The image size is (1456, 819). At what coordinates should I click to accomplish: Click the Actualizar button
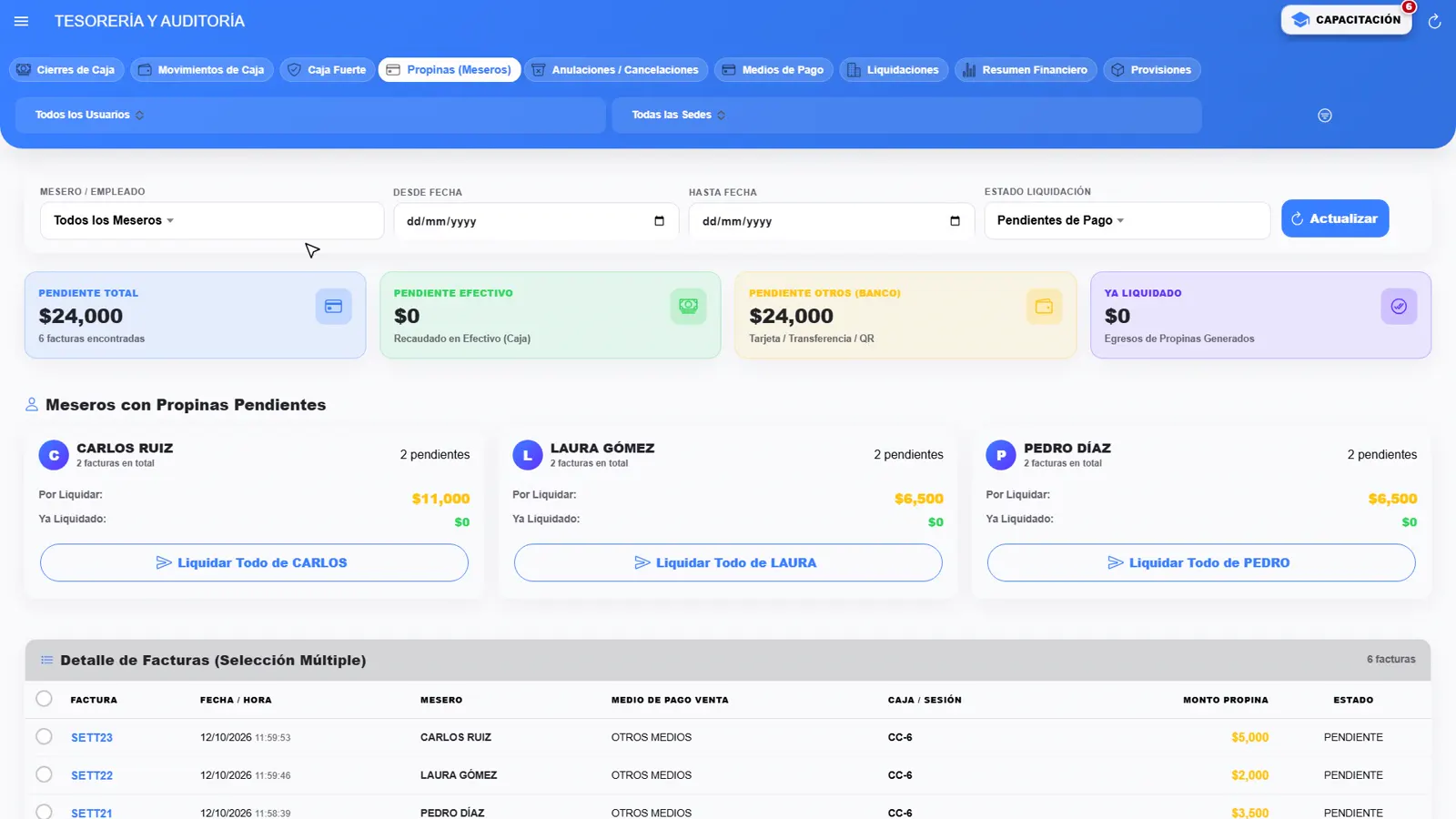pyautogui.click(x=1335, y=218)
